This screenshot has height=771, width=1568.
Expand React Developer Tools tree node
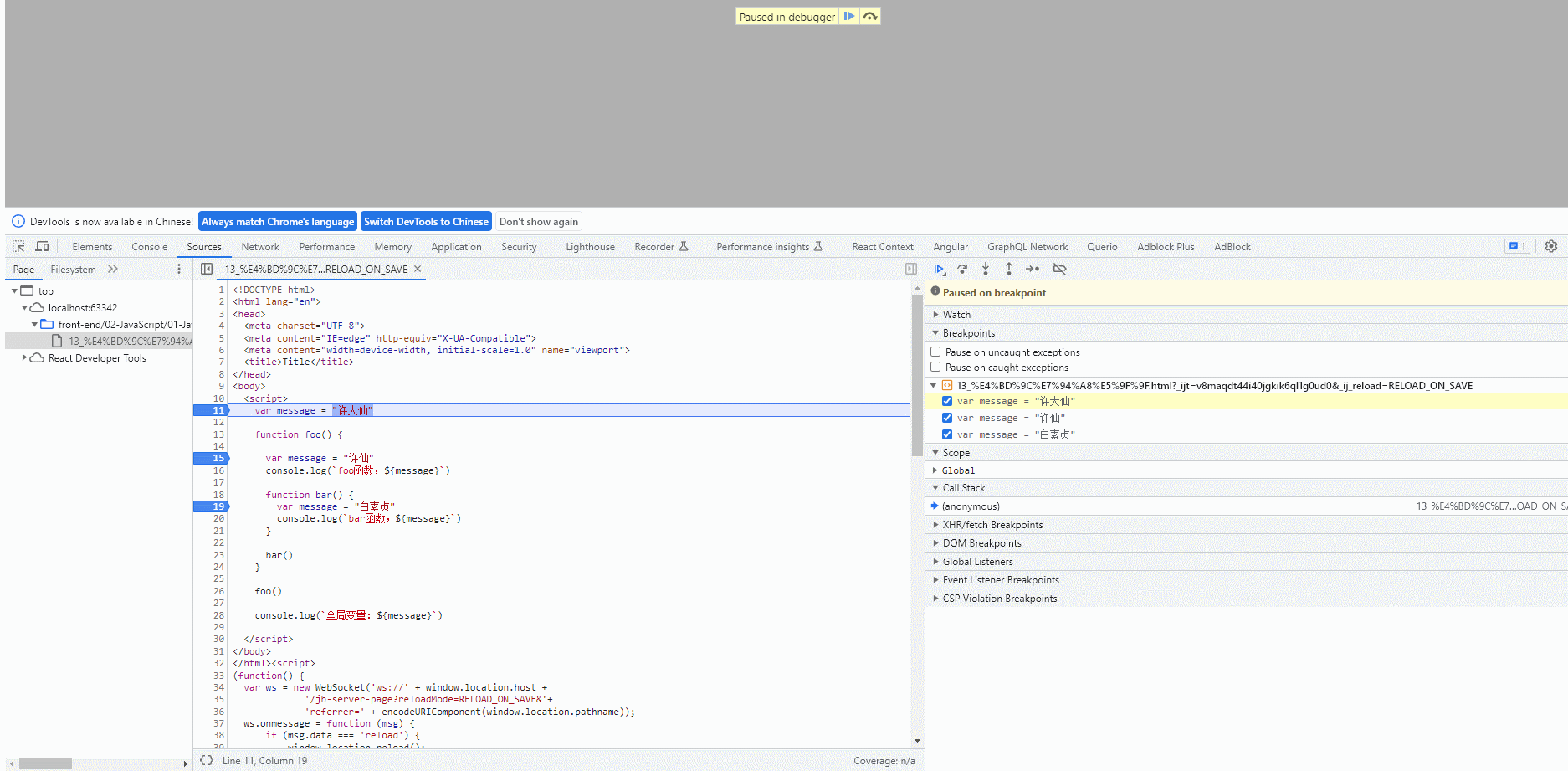tap(25, 357)
